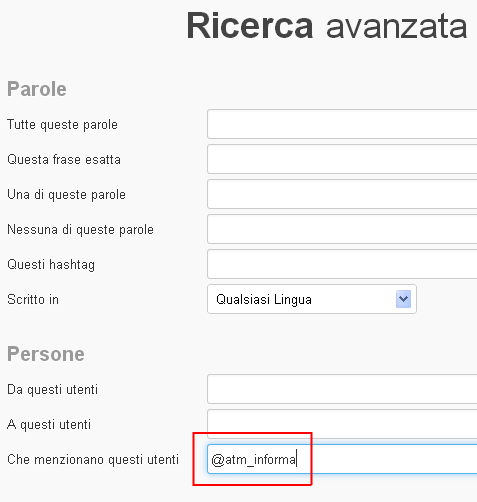
Task: Click the 'Questa frase esatta' label text
Action: 64,159
